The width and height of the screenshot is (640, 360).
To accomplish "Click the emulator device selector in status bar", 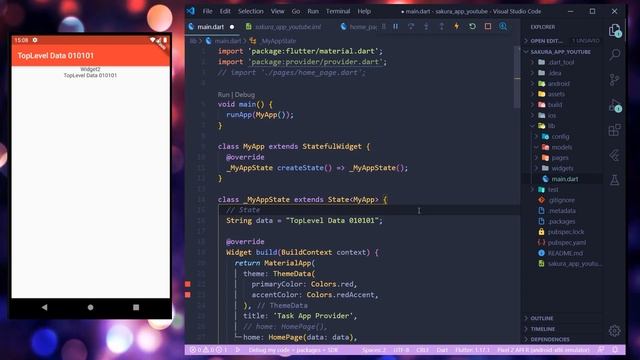I will coord(543,350).
